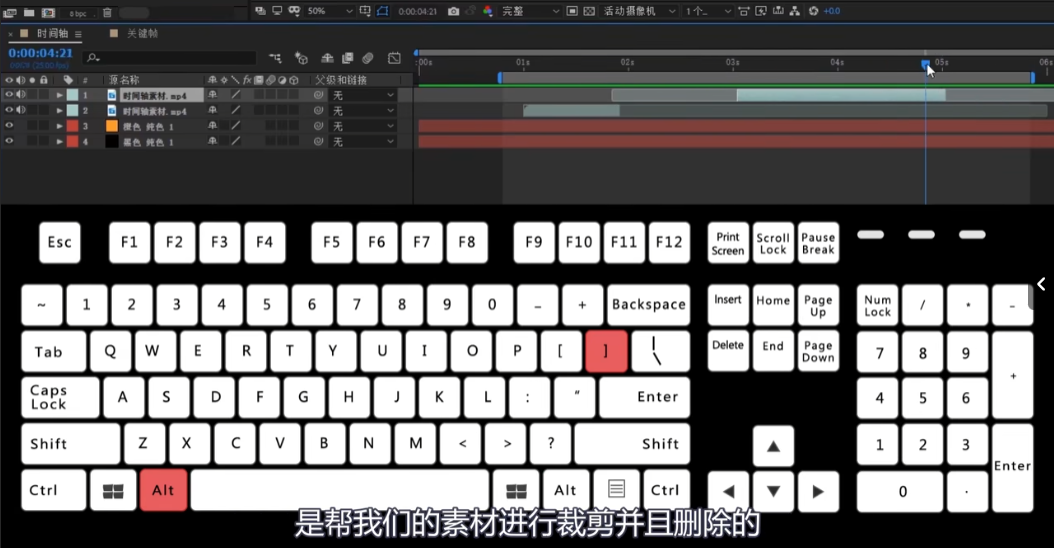This screenshot has height=548, width=1054.
Task: Open the graph editor icon
Action: pos(394,58)
